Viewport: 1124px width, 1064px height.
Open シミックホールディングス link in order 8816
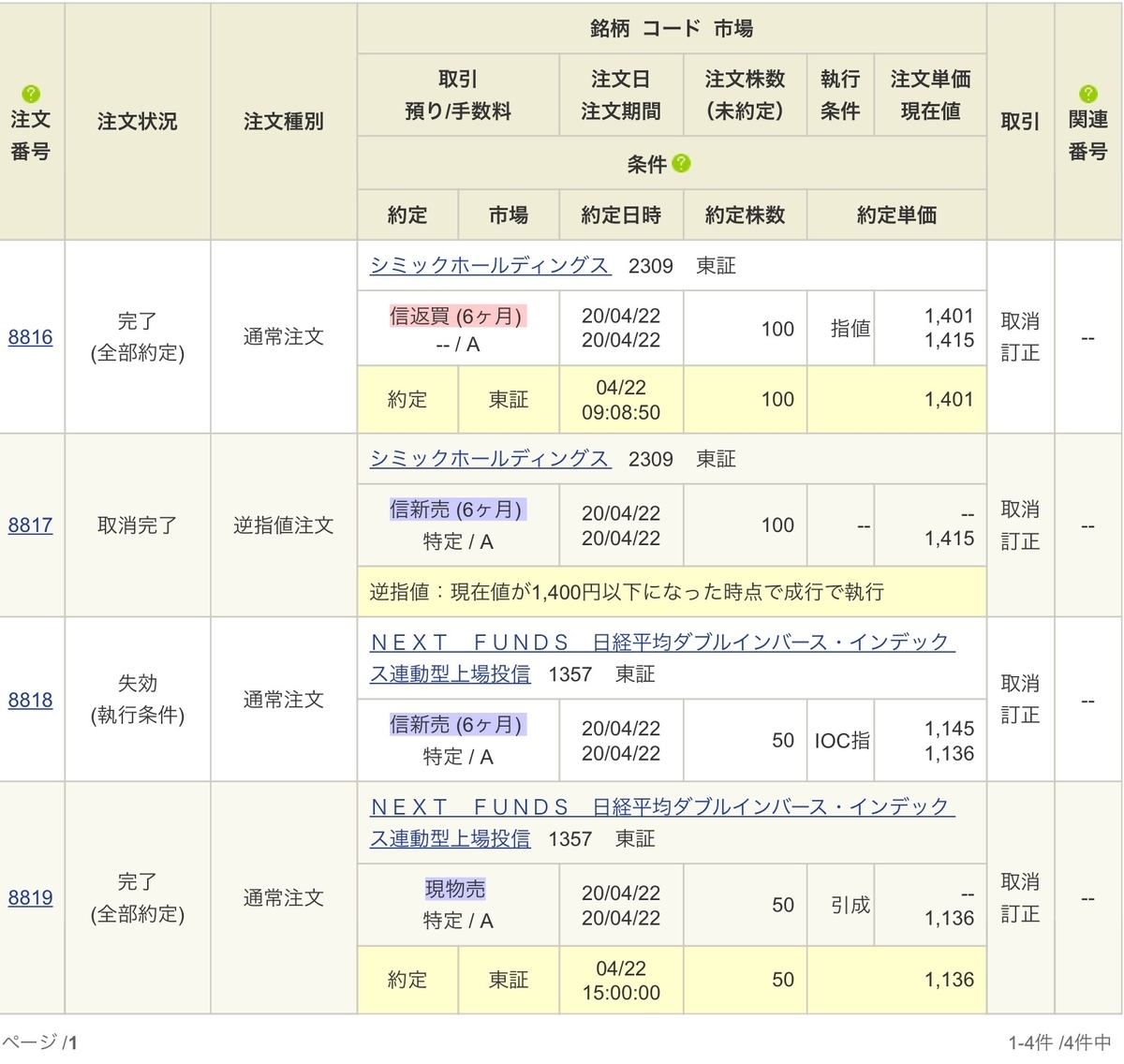tap(490, 266)
